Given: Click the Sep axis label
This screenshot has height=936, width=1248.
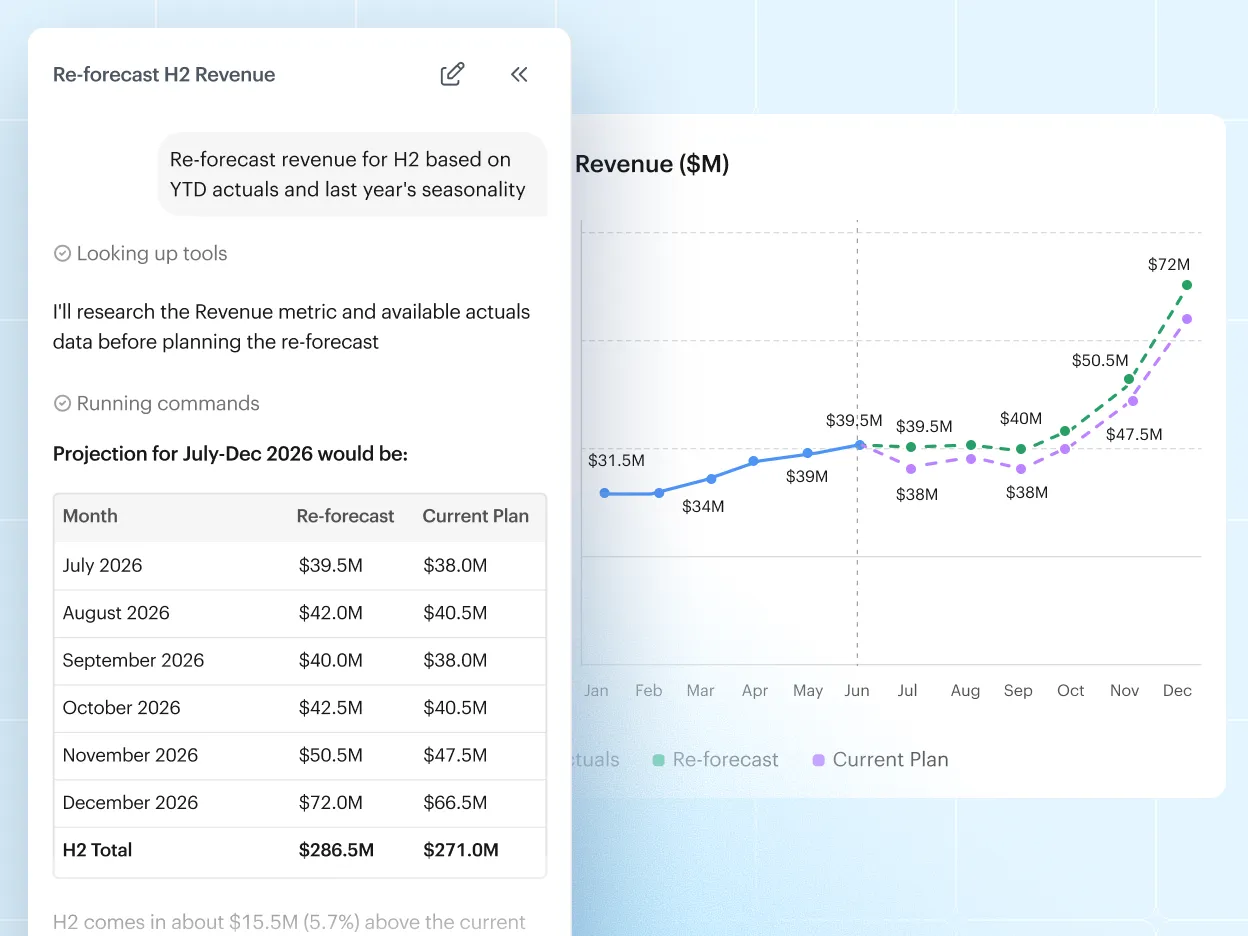Looking at the screenshot, I should coord(1018,691).
